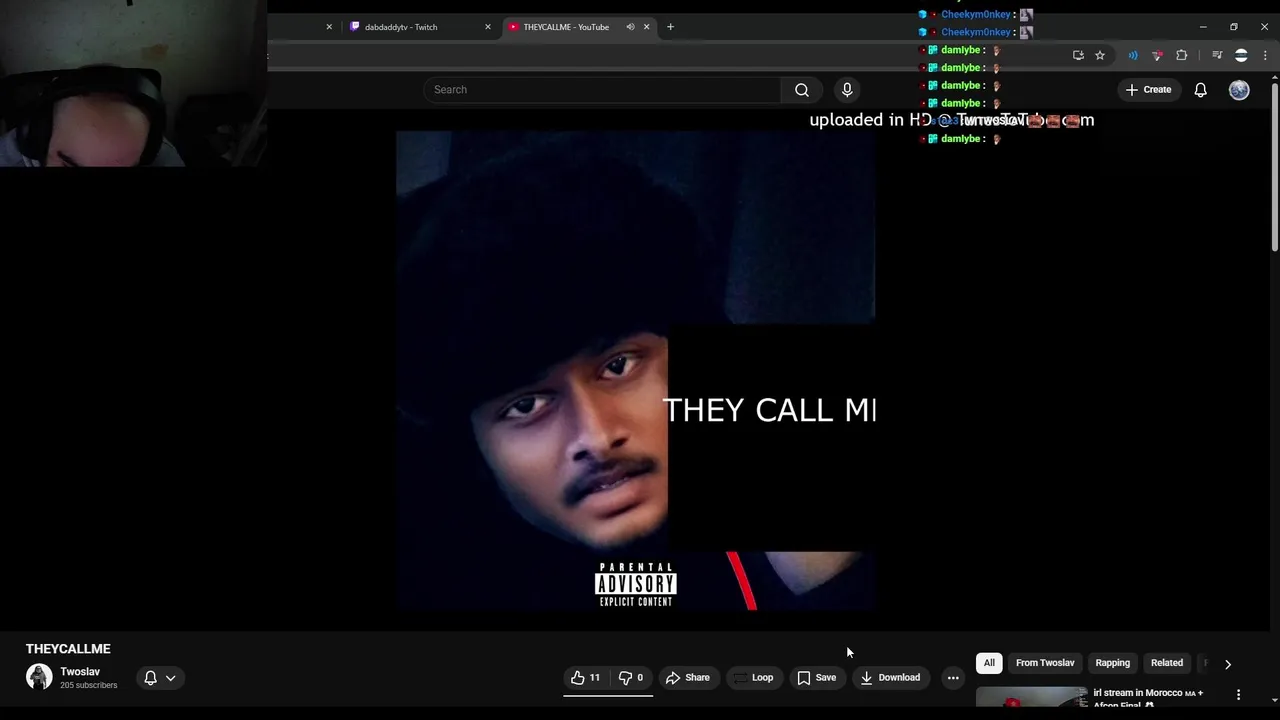The image size is (1280, 720).
Task: Bookmark this page with the star icon
Action: [1100, 55]
